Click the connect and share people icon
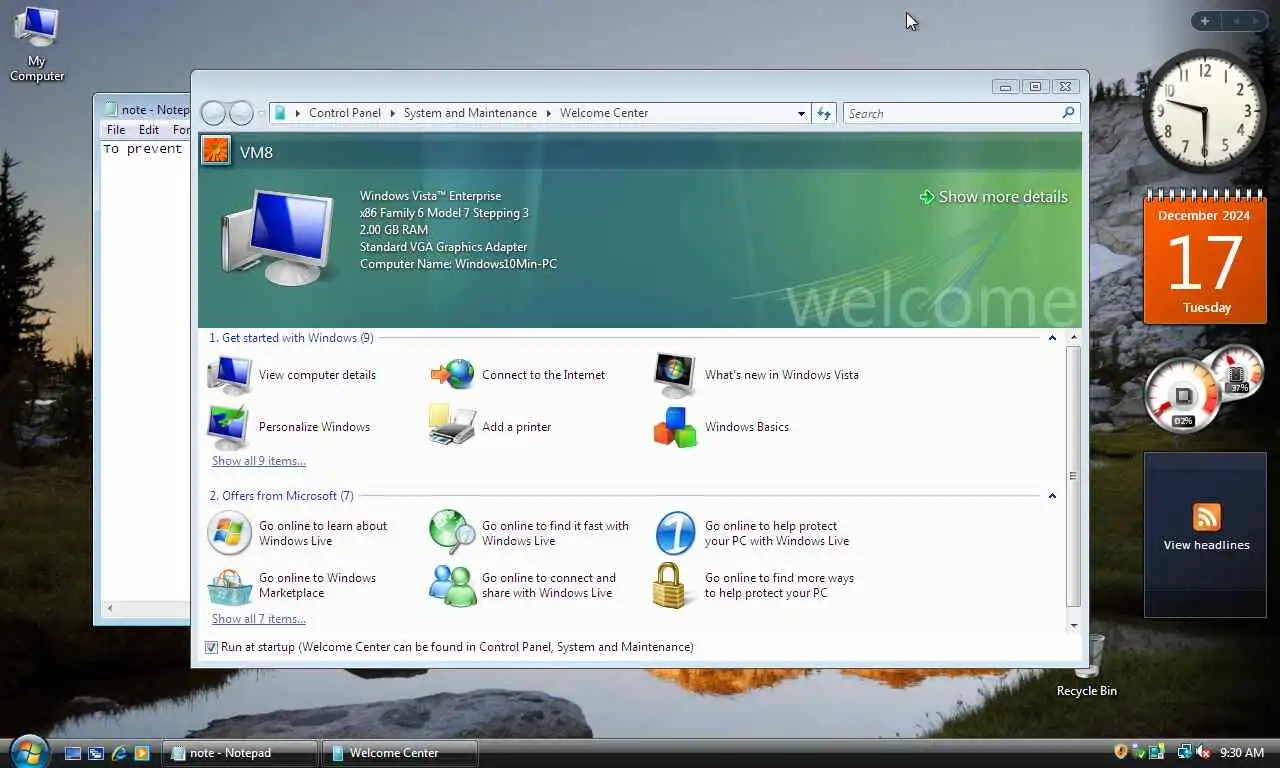The image size is (1280, 768). (452, 585)
